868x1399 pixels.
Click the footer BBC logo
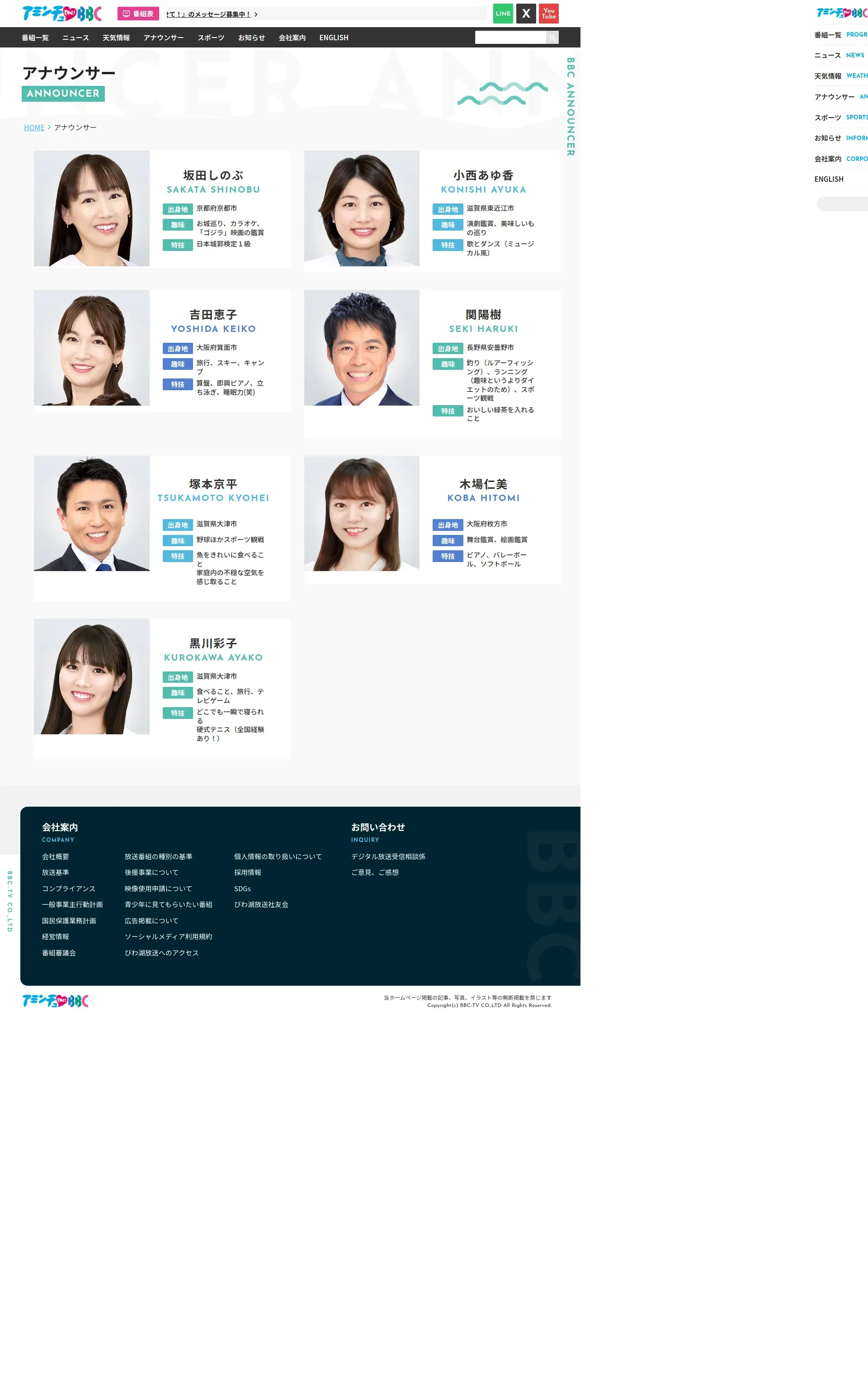pos(55,1001)
